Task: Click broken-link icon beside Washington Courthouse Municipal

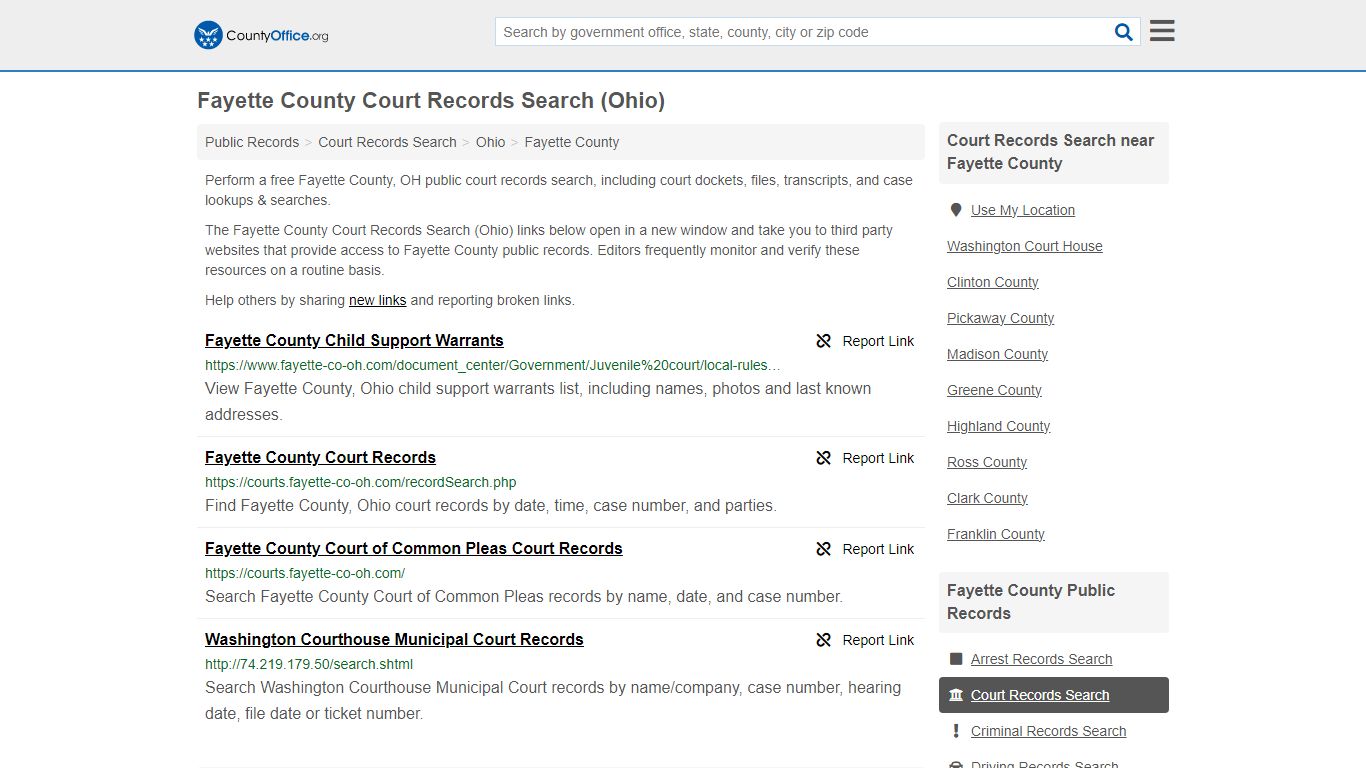Action: 824,640
